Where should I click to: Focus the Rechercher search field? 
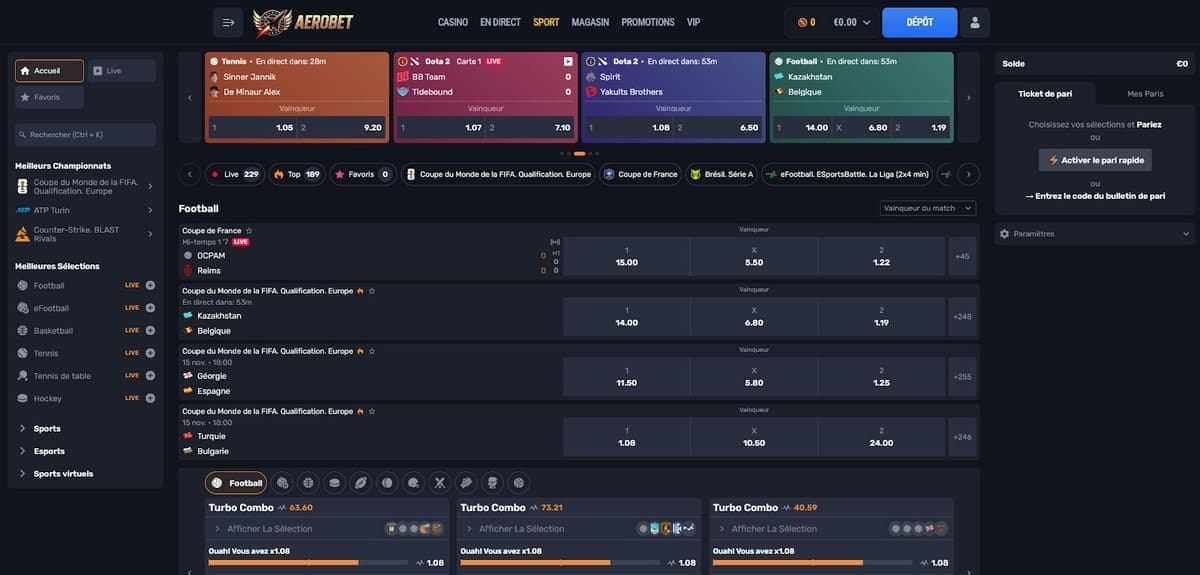click(x=85, y=134)
